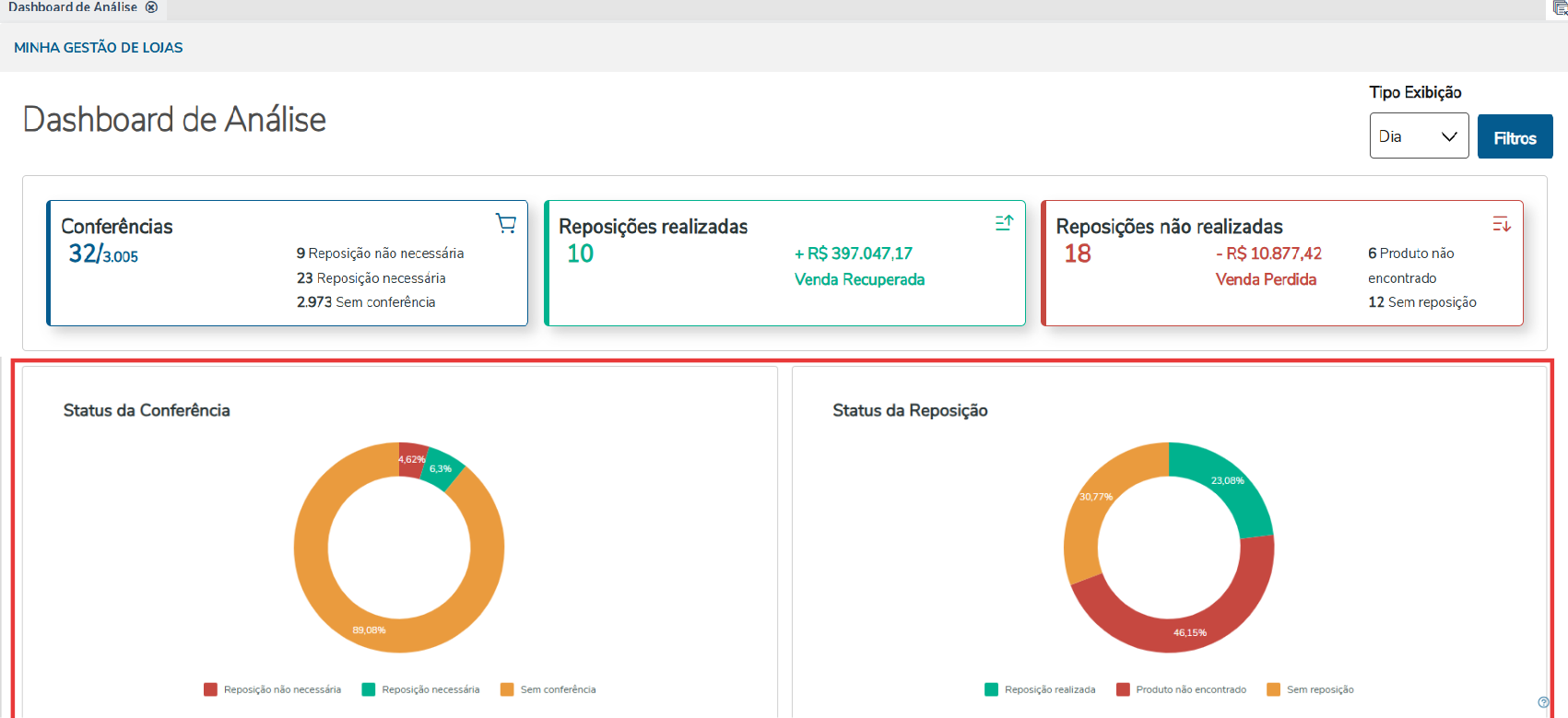Toggle red Produto não encontrado legend swatch

[1123, 689]
